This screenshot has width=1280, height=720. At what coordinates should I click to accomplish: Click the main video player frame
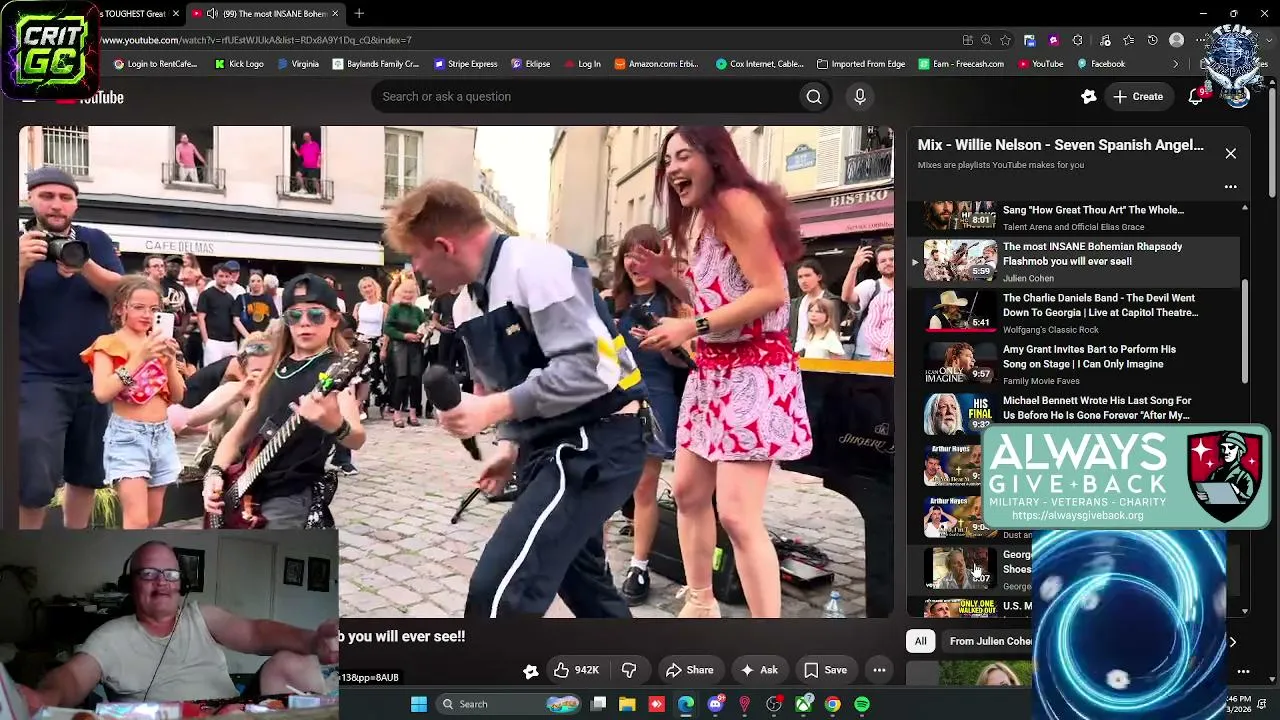click(456, 371)
